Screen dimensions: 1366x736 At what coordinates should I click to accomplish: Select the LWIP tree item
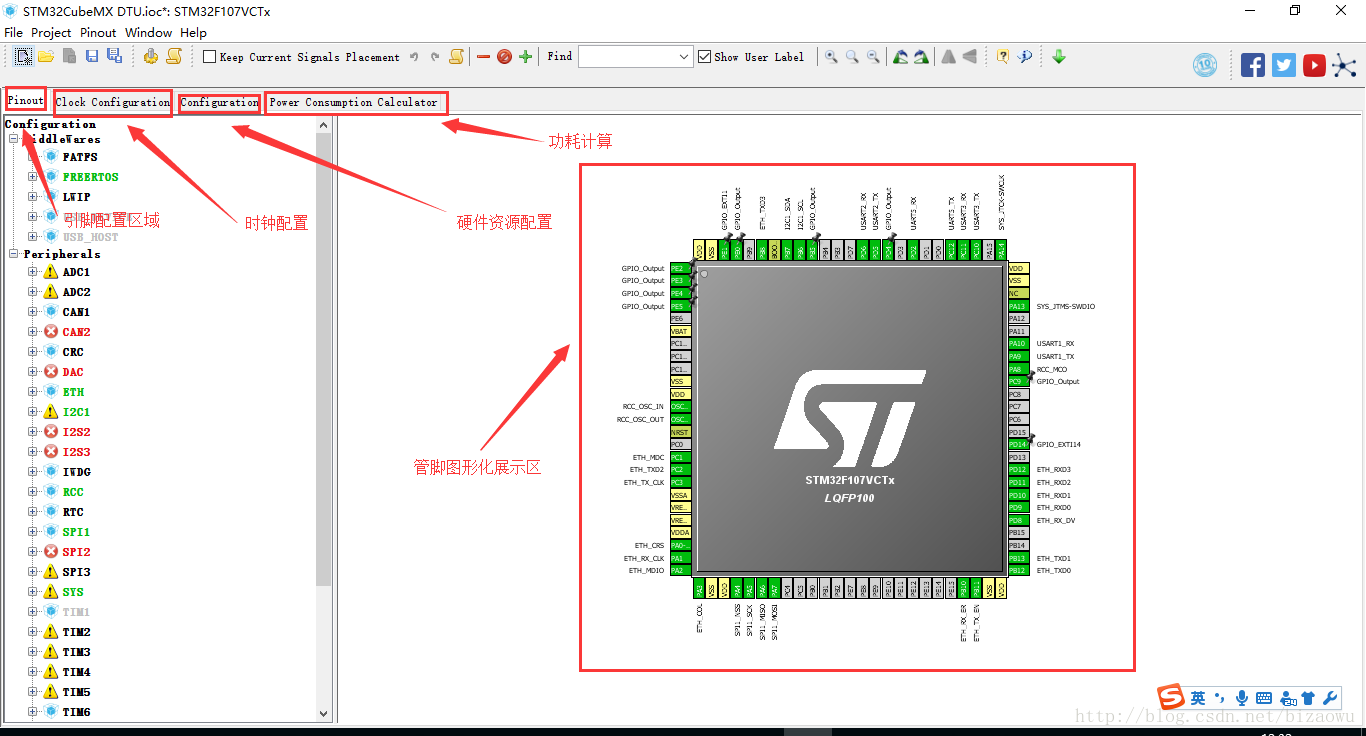tap(76, 197)
